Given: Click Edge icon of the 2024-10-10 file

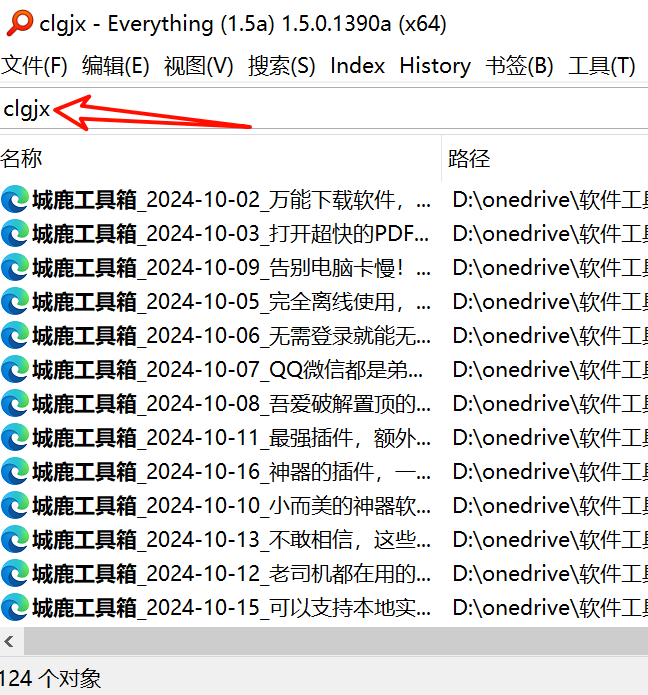Looking at the screenshot, I should point(16,506).
